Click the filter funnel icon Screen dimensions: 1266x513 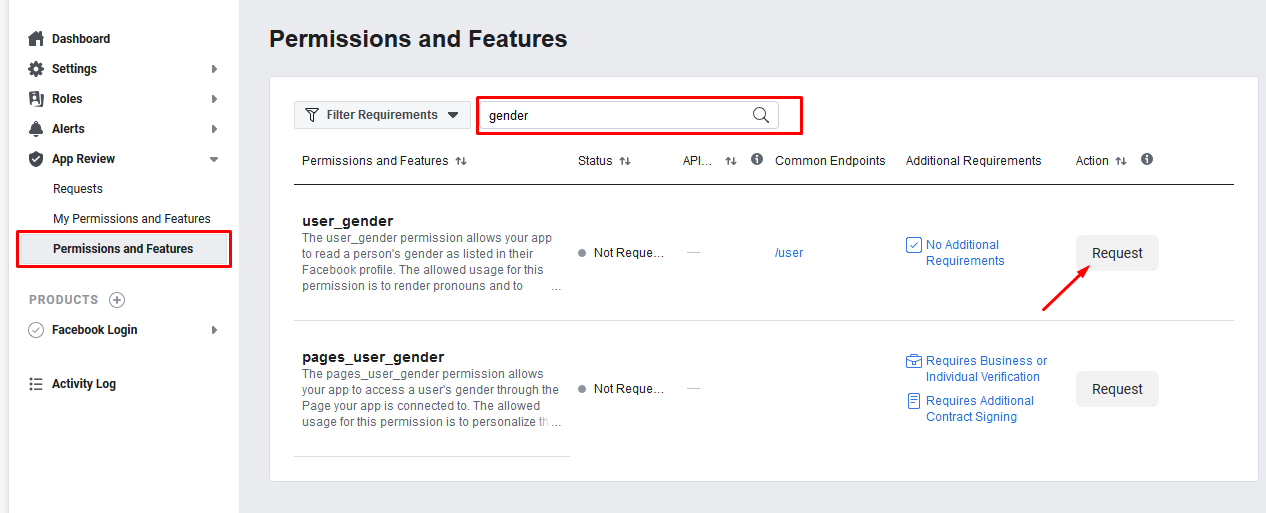click(x=312, y=115)
